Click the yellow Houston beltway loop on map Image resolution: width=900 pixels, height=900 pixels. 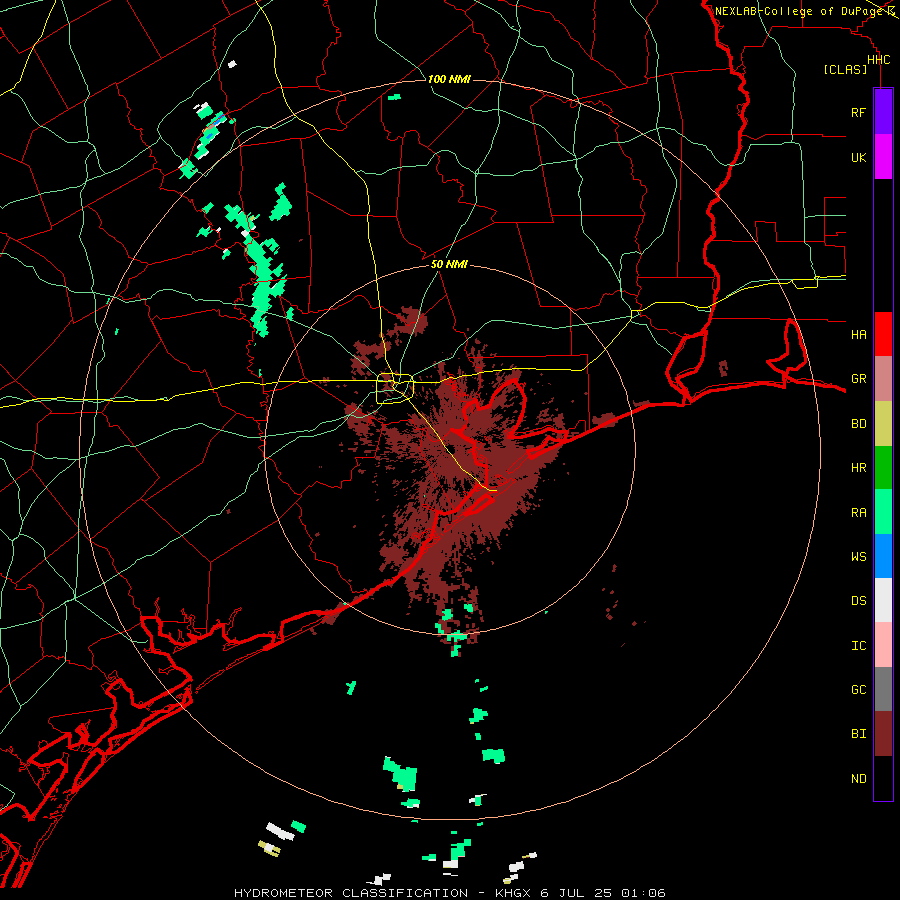(x=394, y=389)
